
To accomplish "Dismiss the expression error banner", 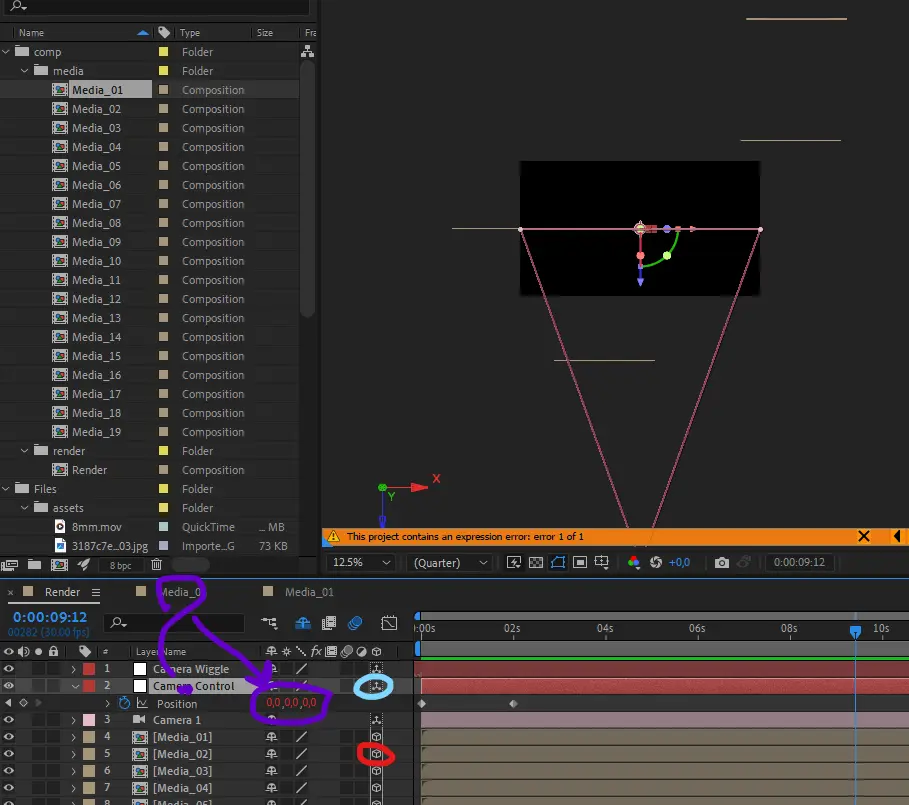I will pyautogui.click(x=864, y=537).
